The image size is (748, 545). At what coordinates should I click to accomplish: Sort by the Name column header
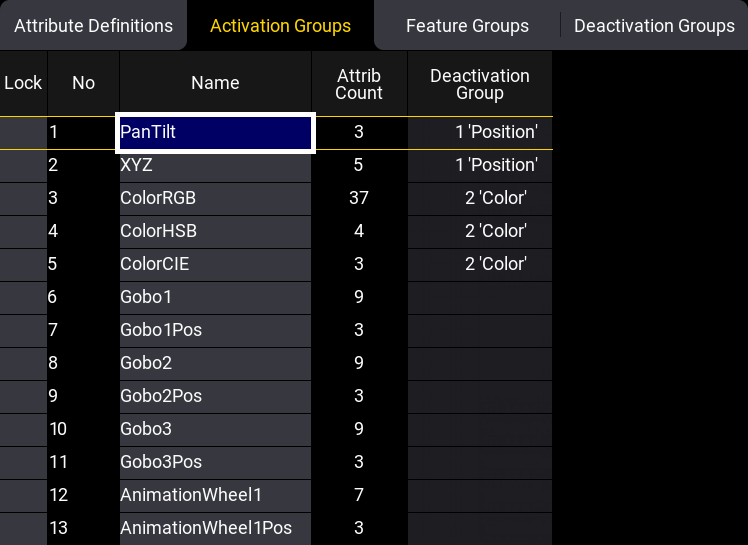click(x=215, y=84)
